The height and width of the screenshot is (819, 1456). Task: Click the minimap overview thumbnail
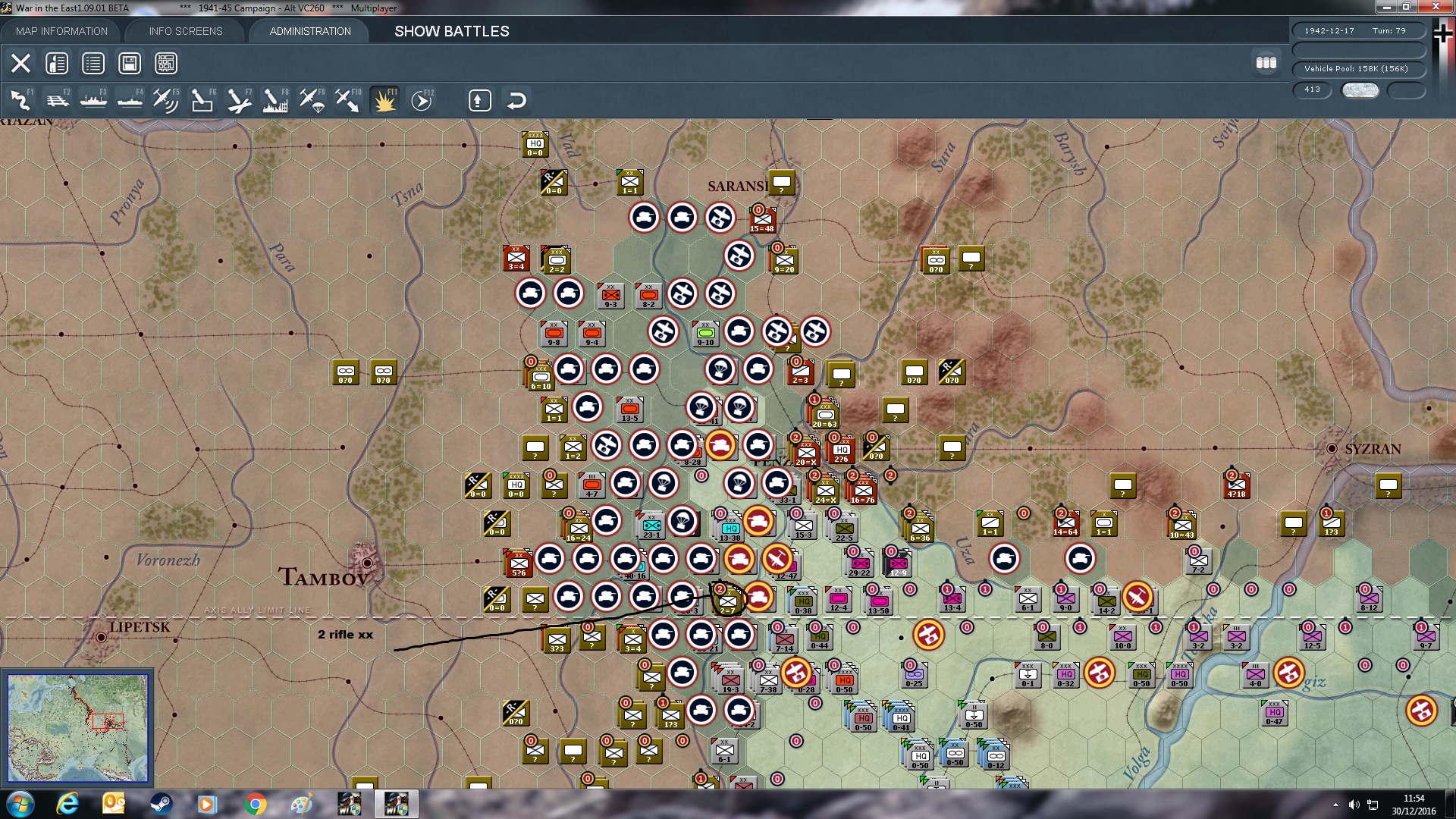click(x=77, y=728)
